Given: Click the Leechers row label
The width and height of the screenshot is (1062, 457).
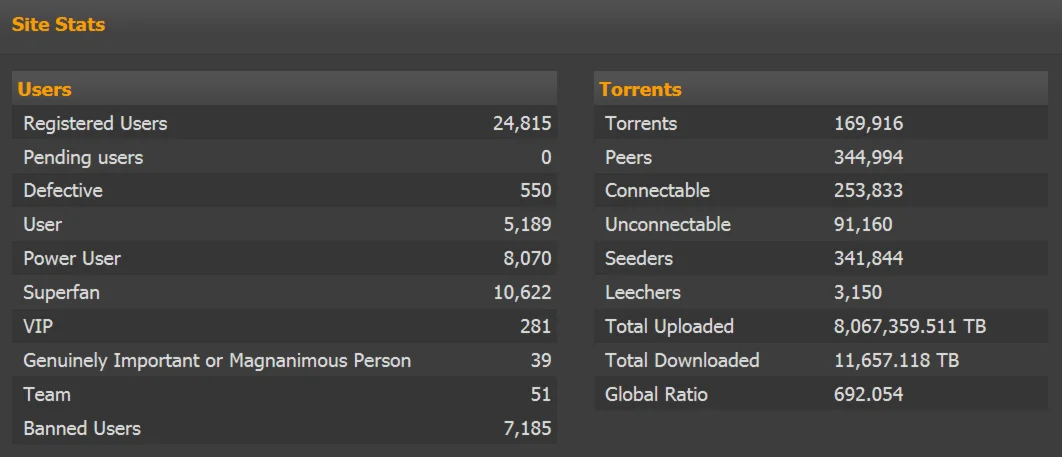Looking at the screenshot, I should pyautogui.click(x=643, y=292).
